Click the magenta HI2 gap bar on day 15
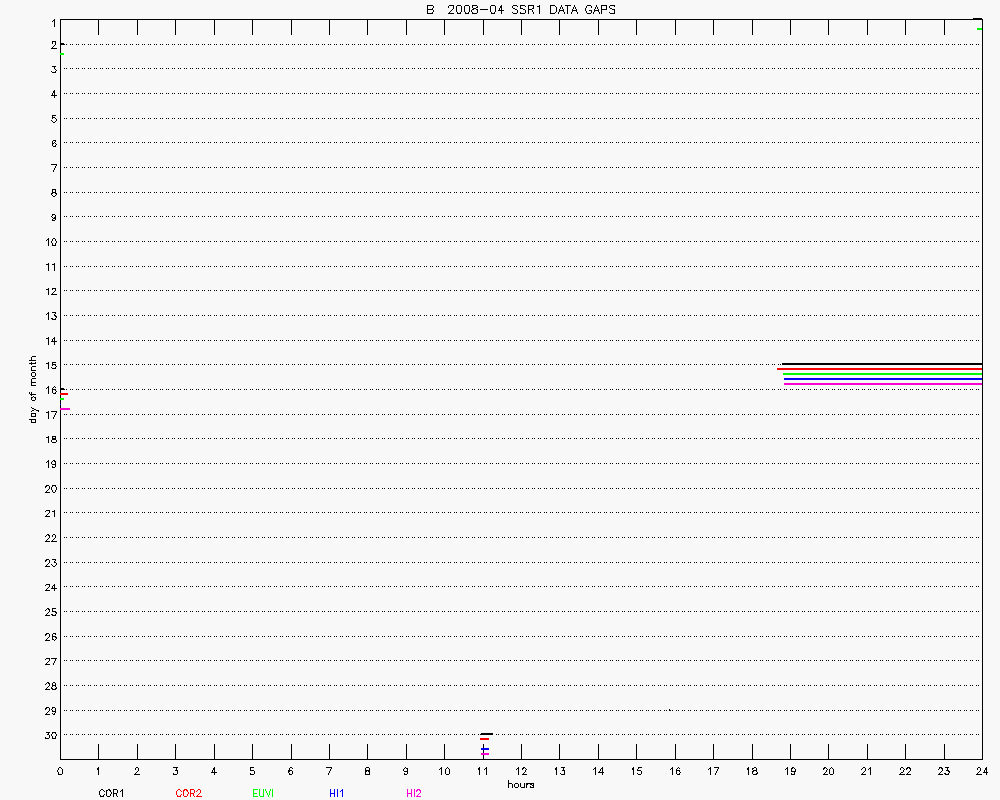 [x=880, y=384]
